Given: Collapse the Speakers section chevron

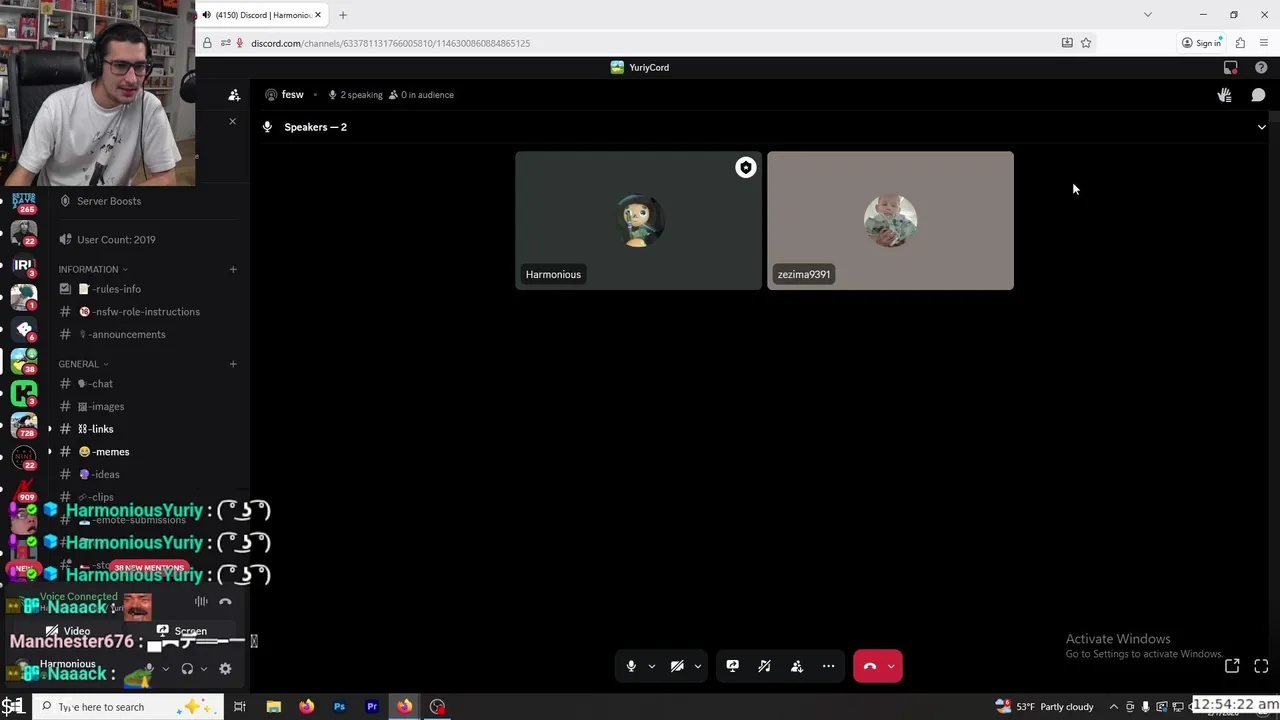Looking at the screenshot, I should point(1262,127).
